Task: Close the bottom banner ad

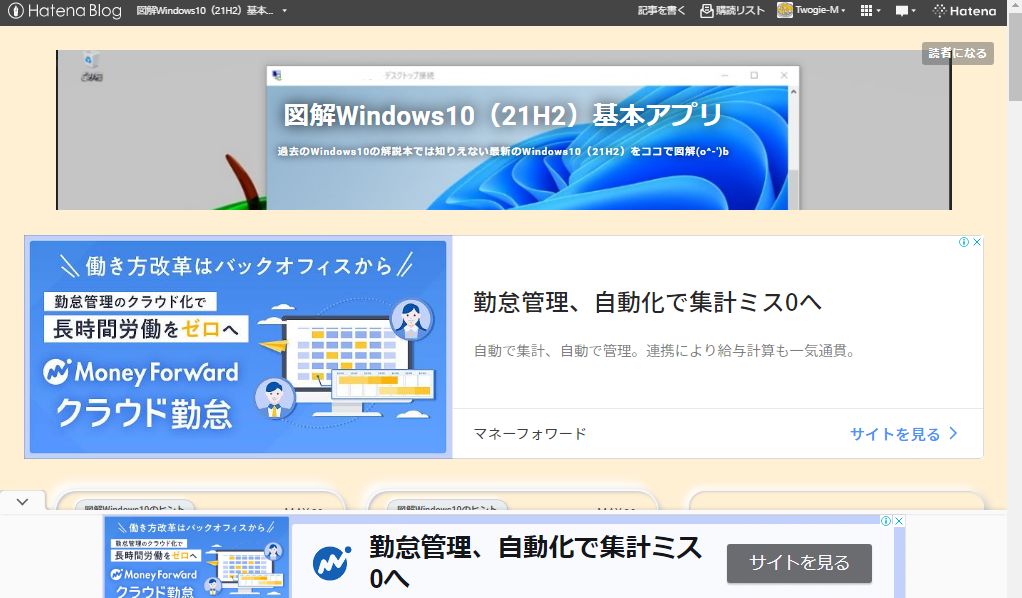Action: click(899, 520)
